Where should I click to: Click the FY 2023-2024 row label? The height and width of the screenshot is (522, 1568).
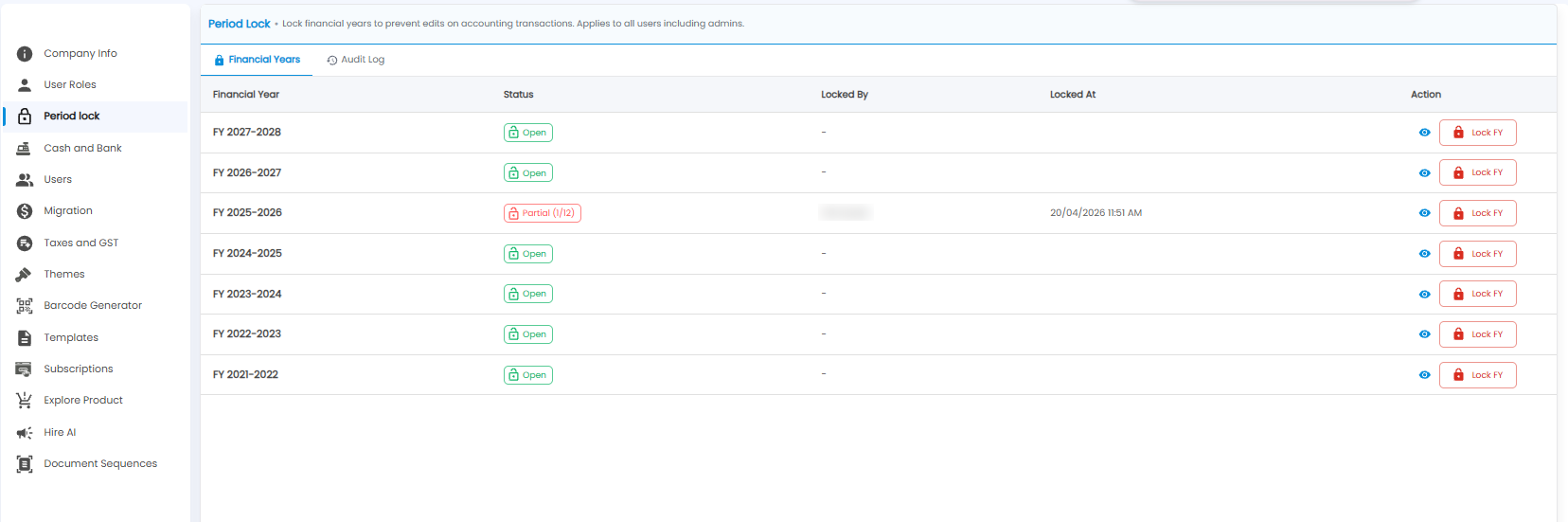click(247, 295)
